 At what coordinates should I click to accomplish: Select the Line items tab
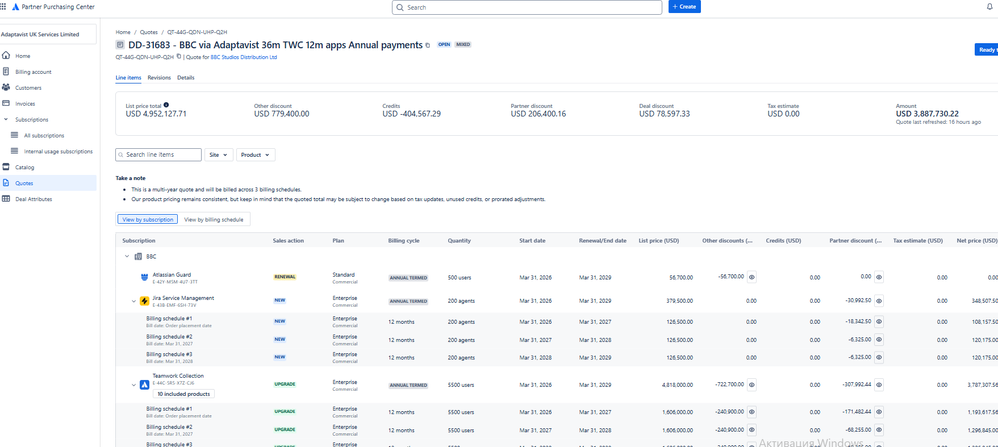pos(129,78)
